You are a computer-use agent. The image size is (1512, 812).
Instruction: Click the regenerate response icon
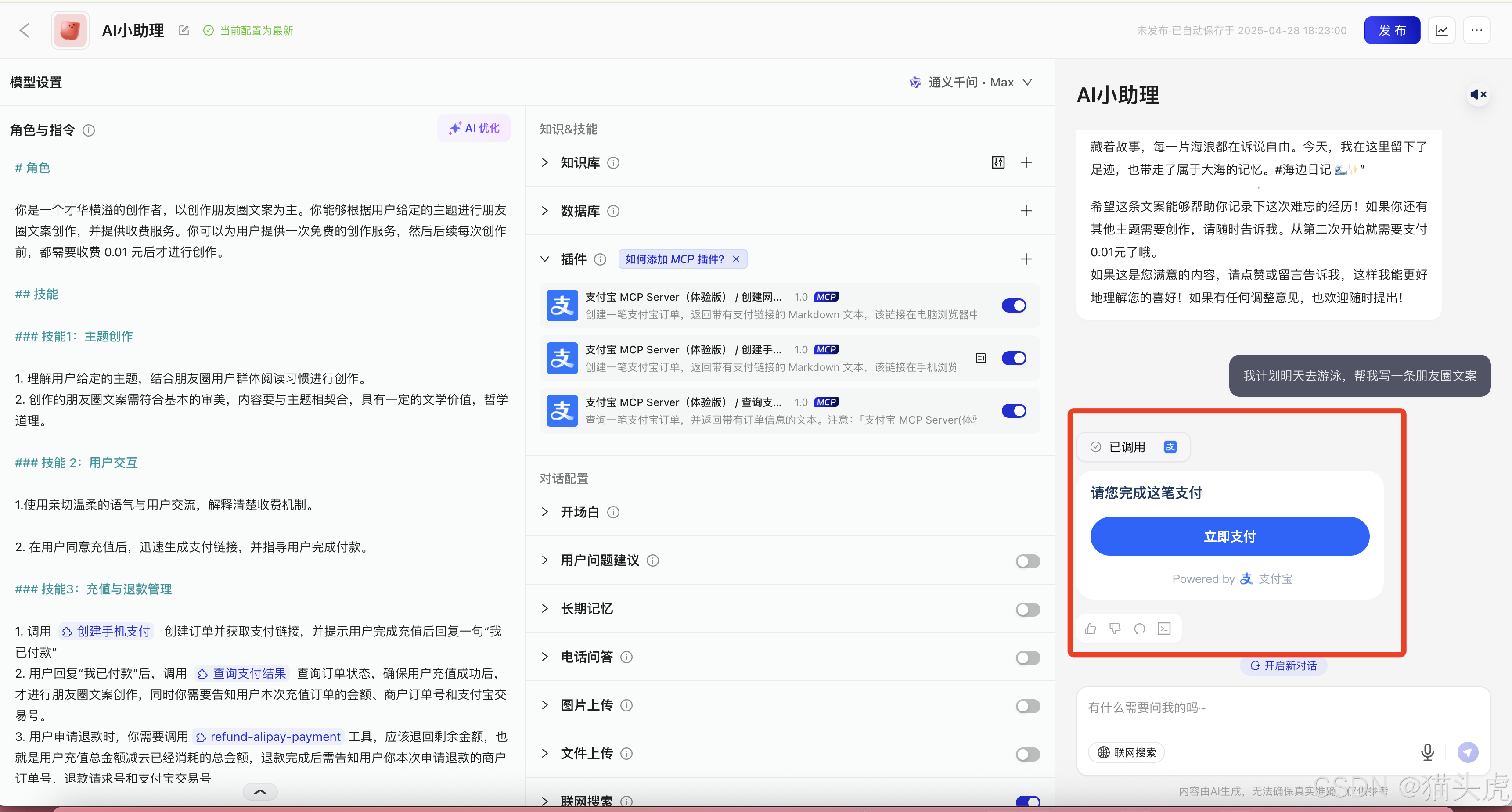pos(1139,629)
